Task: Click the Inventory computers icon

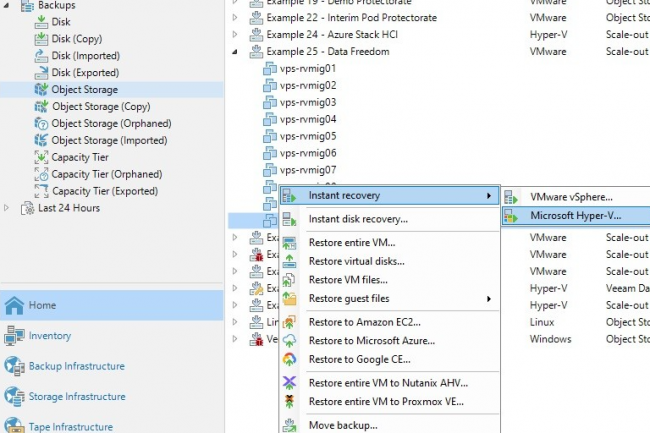Action: 14,336
